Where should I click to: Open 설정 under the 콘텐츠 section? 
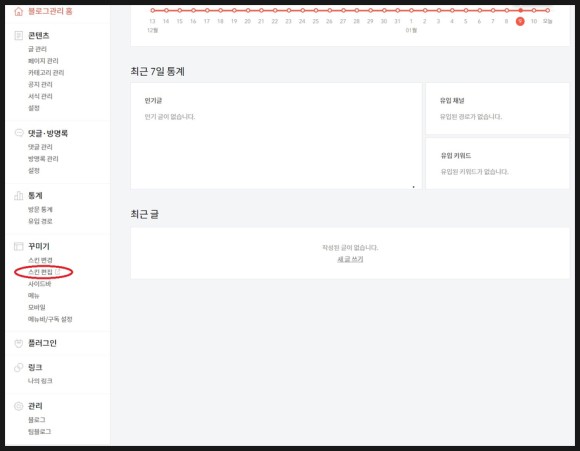pos(34,108)
